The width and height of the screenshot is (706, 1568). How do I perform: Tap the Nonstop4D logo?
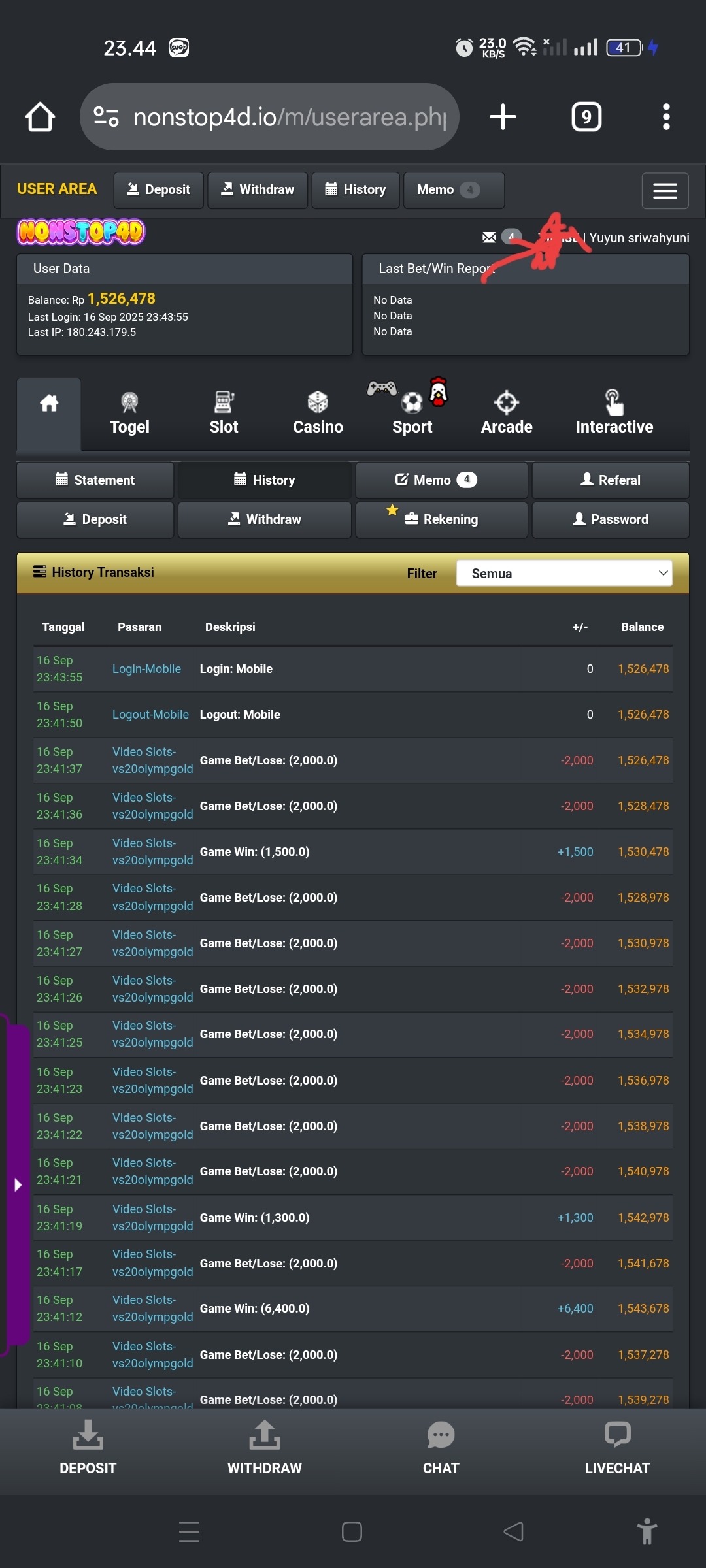pyautogui.click(x=81, y=232)
